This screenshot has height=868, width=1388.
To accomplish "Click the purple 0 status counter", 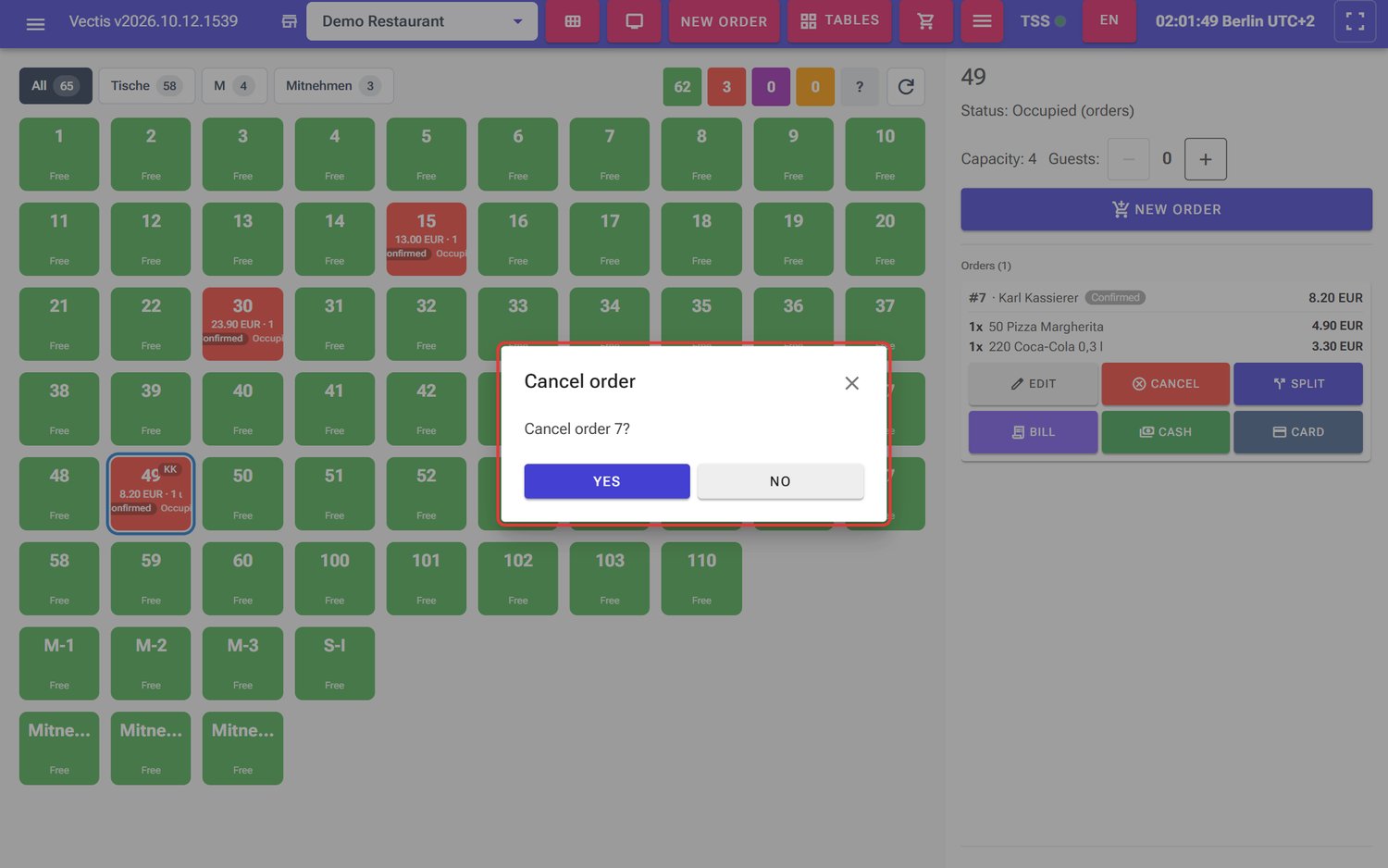I will coord(771,87).
